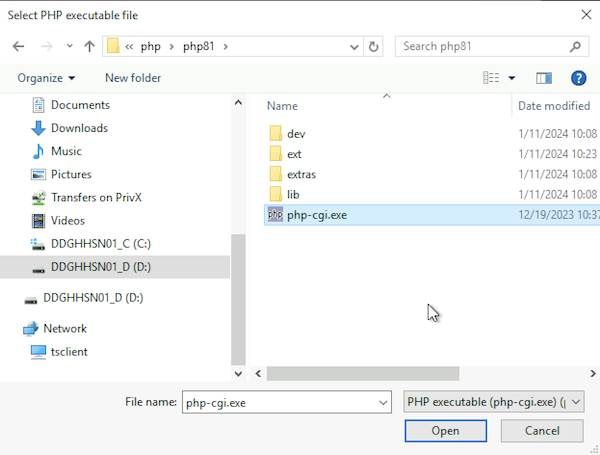Image resolution: width=600 pixels, height=455 pixels.
Task: Click the Back navigation arrow
Action: tap(18, 46)
